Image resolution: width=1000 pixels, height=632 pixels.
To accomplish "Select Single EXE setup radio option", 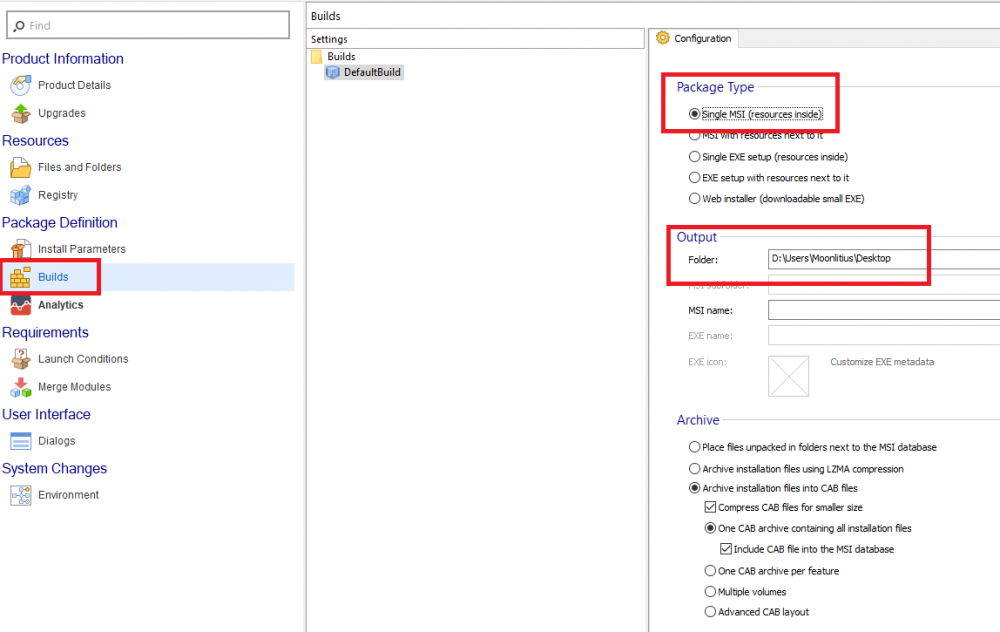I will click(695, 157).
